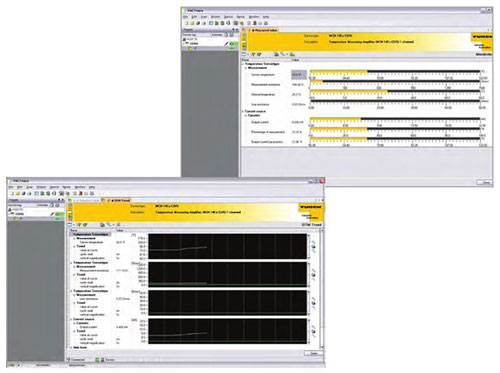Click zoom magnifier beside Line resistance trend chart

click(314, 303)
